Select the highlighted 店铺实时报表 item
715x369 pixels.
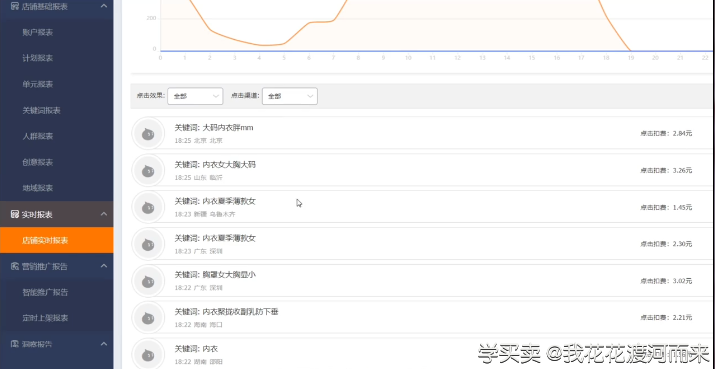point(57,240)
